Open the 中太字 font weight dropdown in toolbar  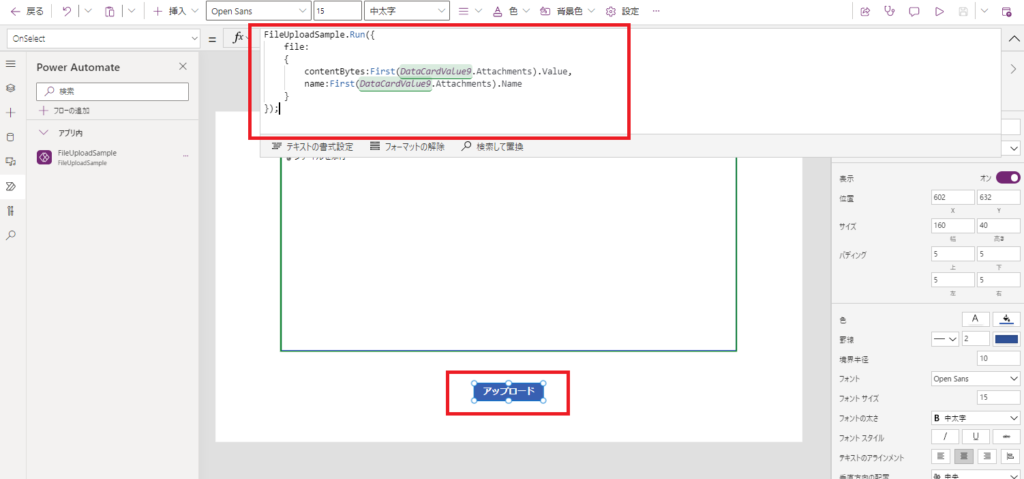[407, 11]
